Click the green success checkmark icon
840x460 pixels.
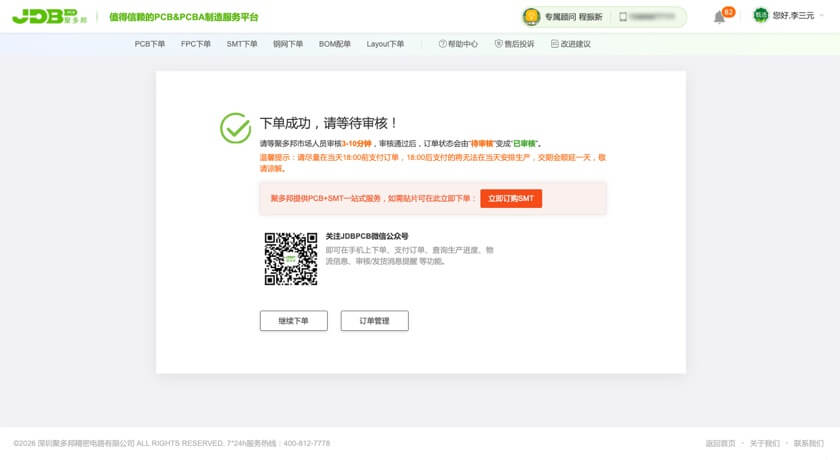point(235,128)
